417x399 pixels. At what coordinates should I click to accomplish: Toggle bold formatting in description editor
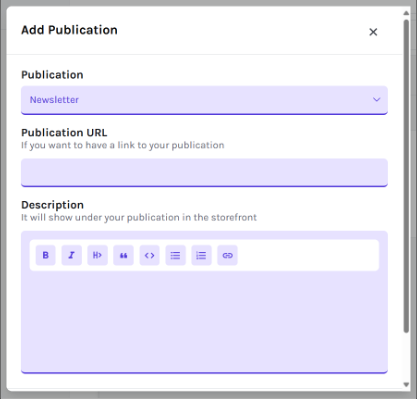[x=46, y=255]
